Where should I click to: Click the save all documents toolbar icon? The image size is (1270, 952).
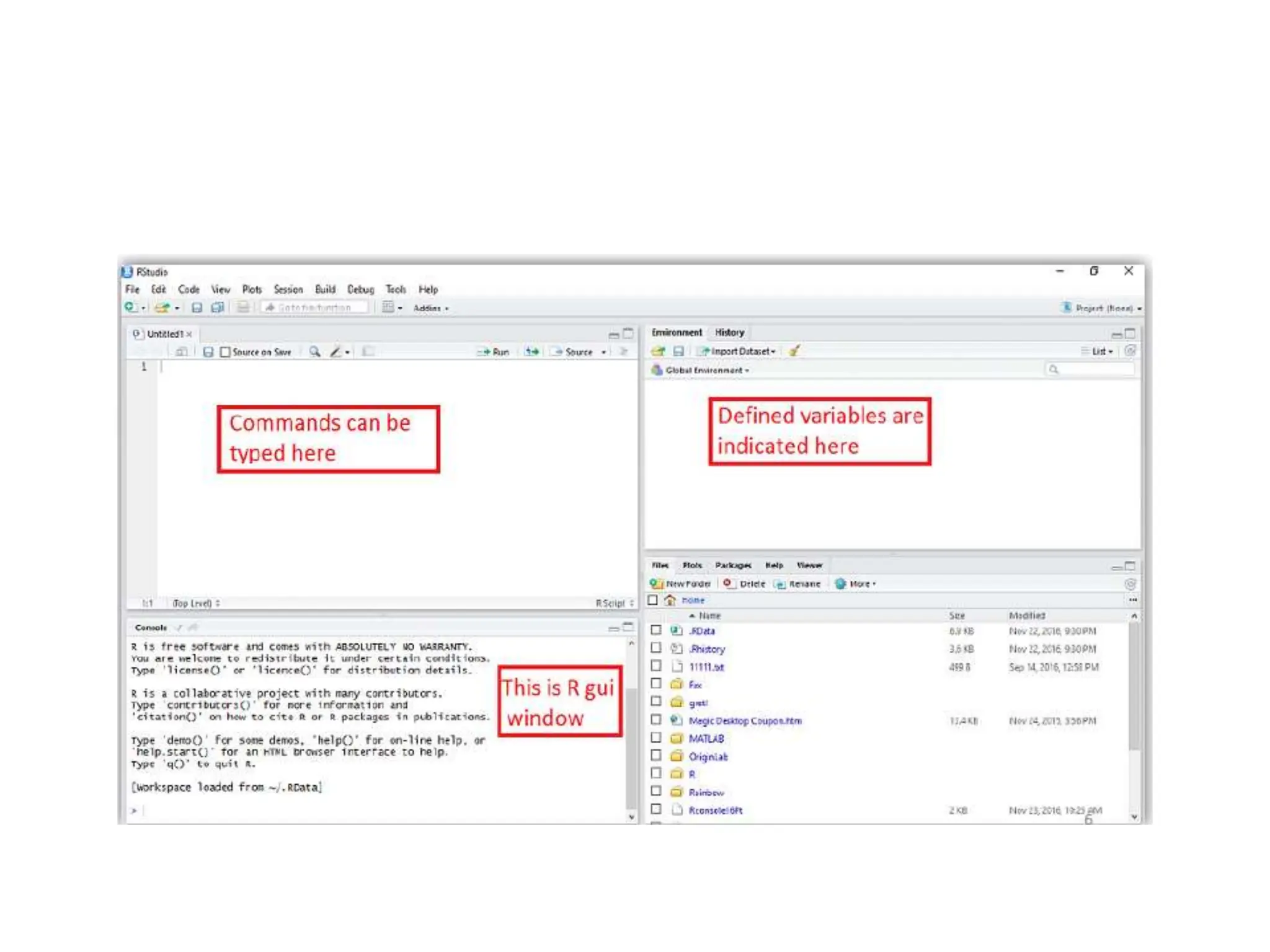tap(217, 307)
